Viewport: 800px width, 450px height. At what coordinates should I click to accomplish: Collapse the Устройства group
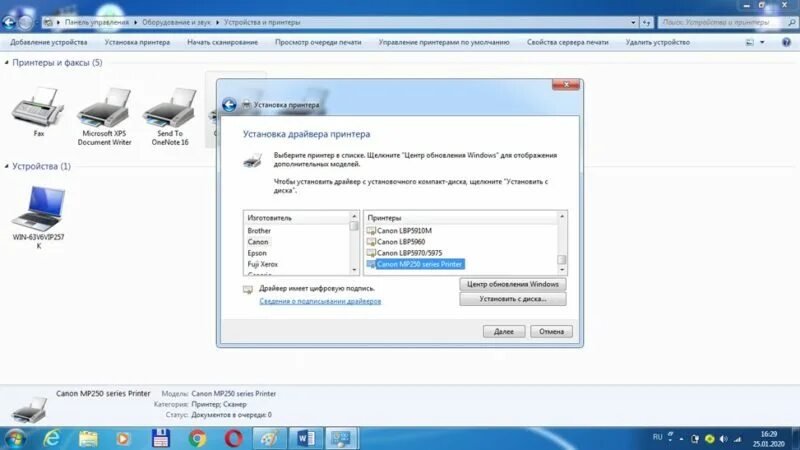(x=7, y=166)
